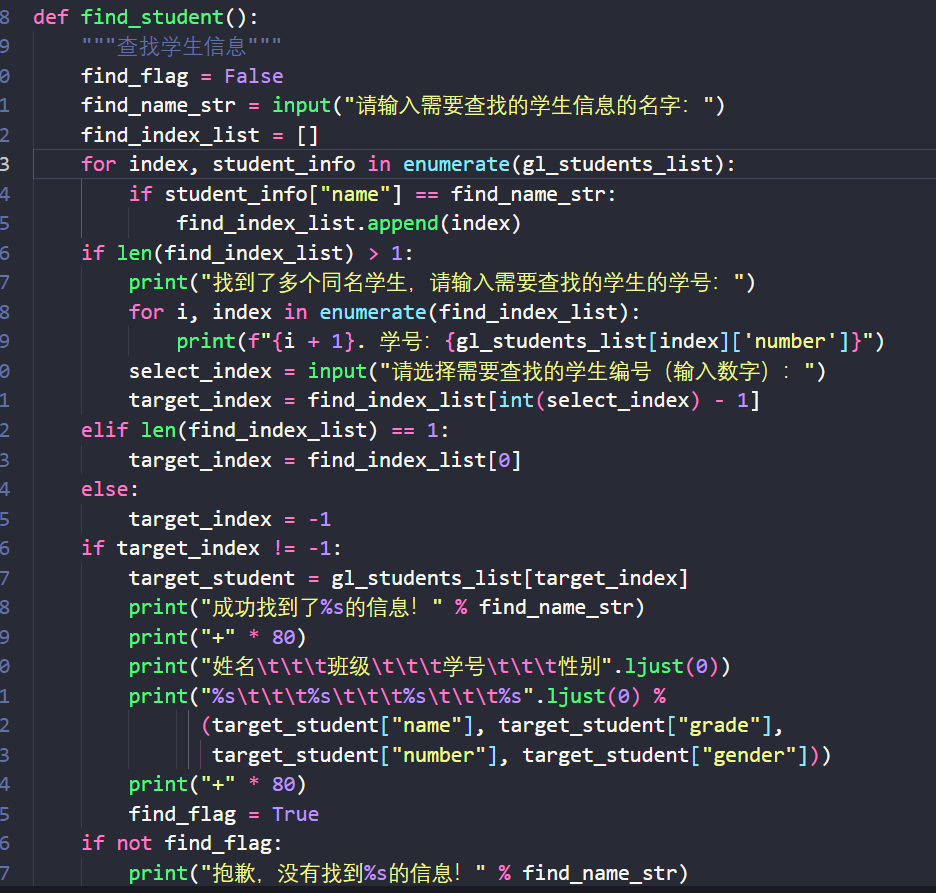Click the append method call
This screenshot has height=893, width=936.
pyautogui.click(x=403, y=224)
